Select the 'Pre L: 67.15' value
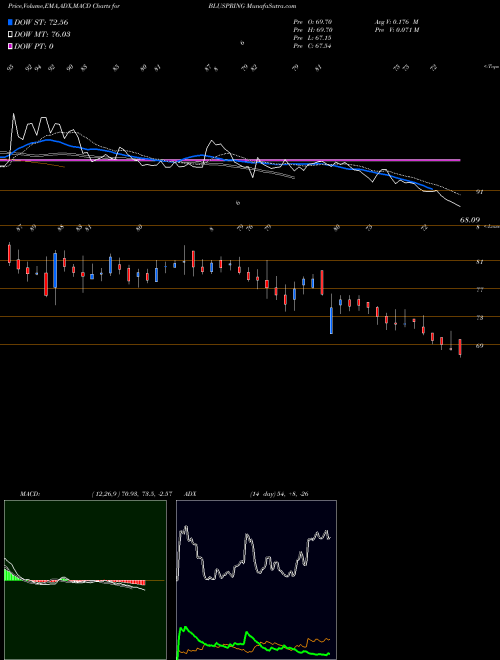Viewport: 500px width, 660px height. coord(314,38)
